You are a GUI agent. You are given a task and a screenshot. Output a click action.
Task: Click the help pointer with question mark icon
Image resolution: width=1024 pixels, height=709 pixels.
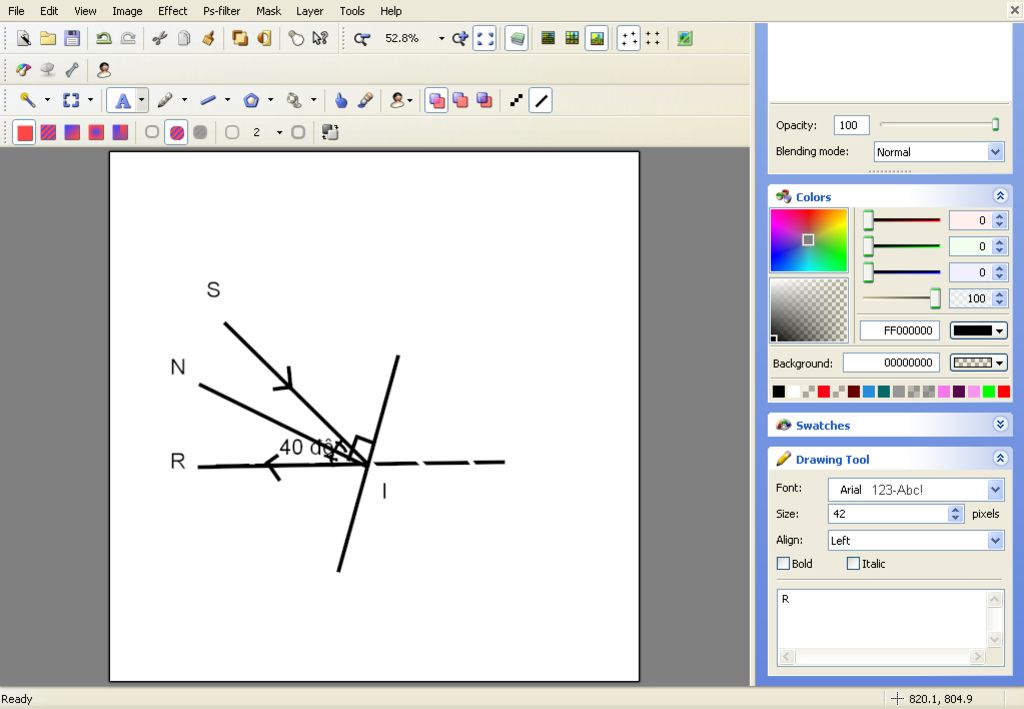[x=320, y=39]
